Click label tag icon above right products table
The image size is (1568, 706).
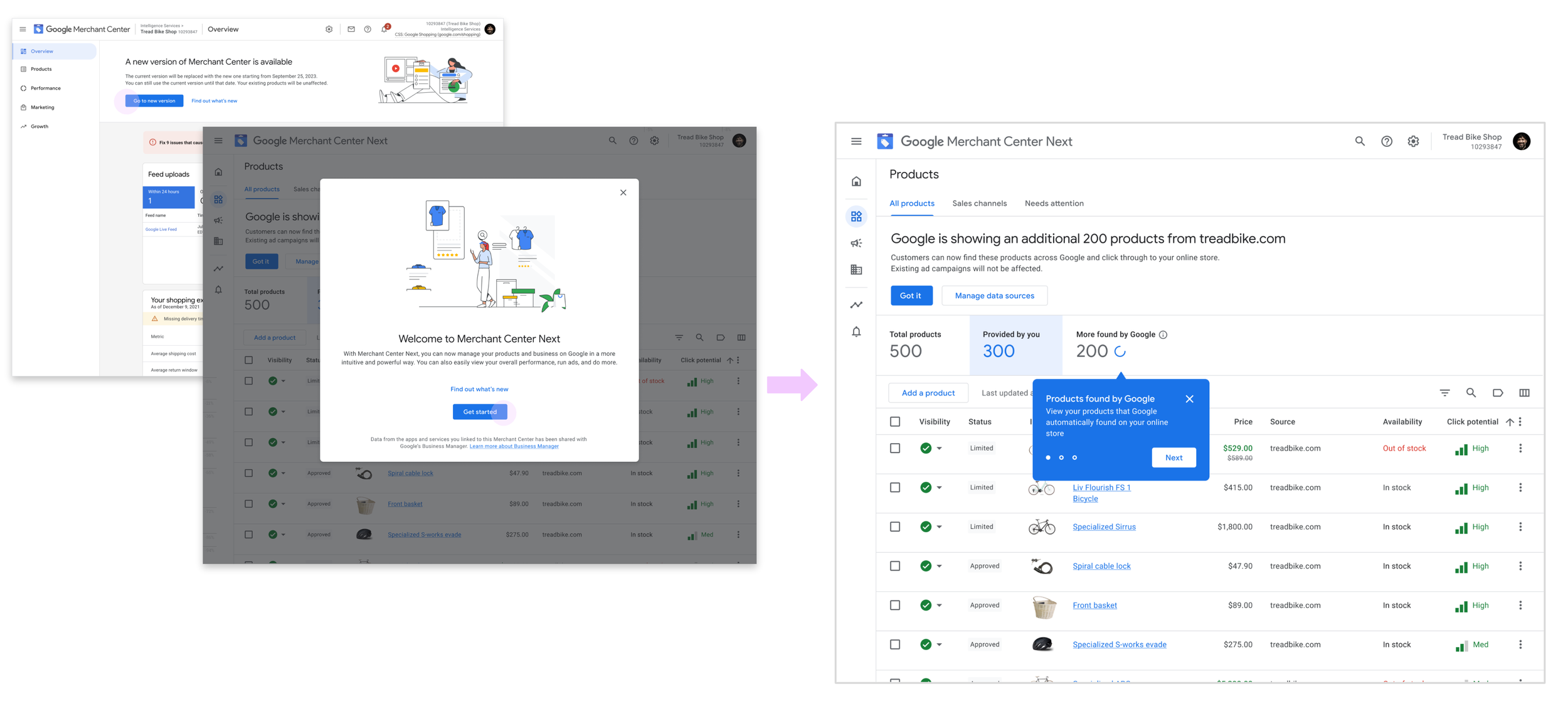coord(1498,393)
